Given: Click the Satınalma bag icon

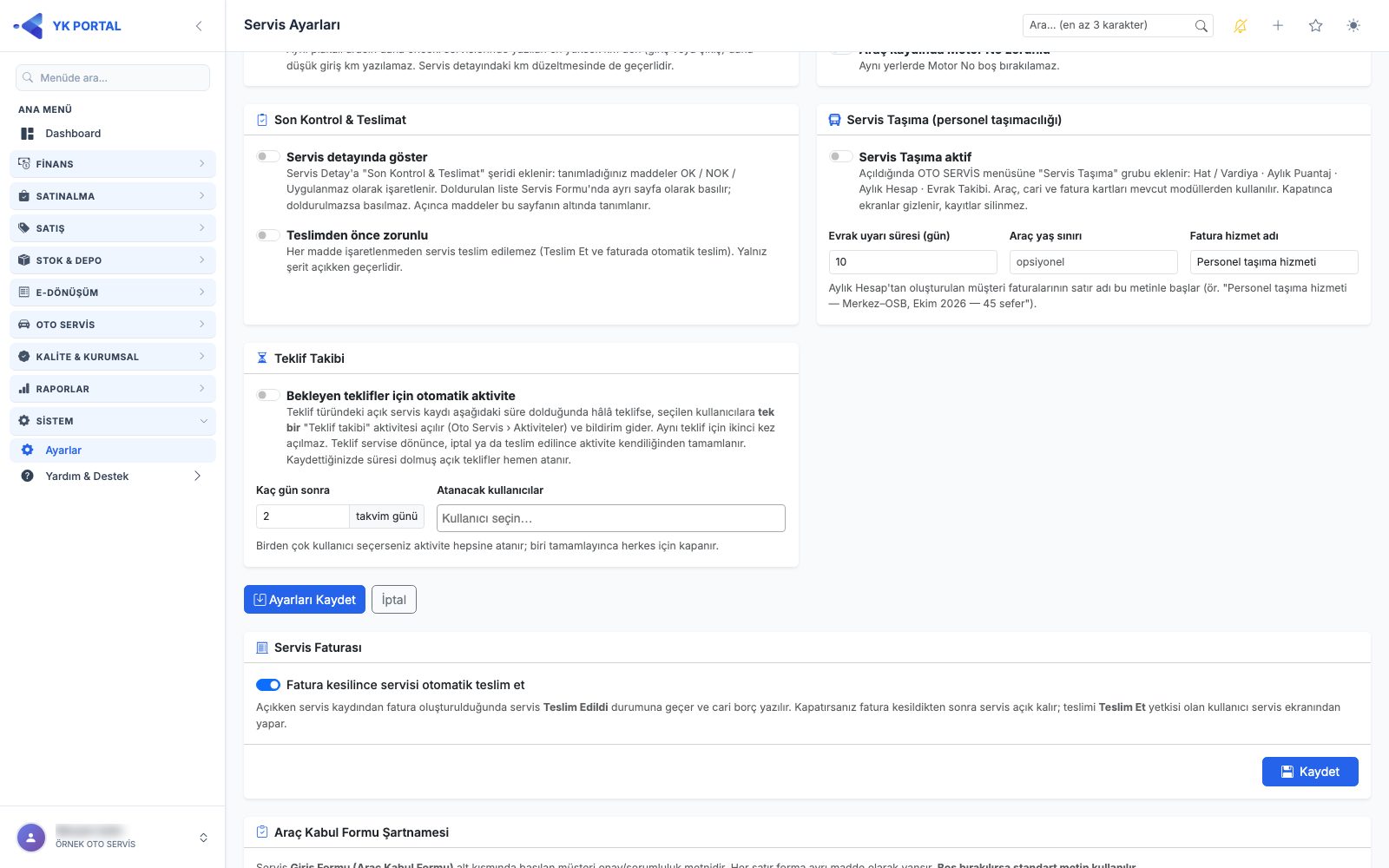Looking at the screenshot, I should point(24,196).
